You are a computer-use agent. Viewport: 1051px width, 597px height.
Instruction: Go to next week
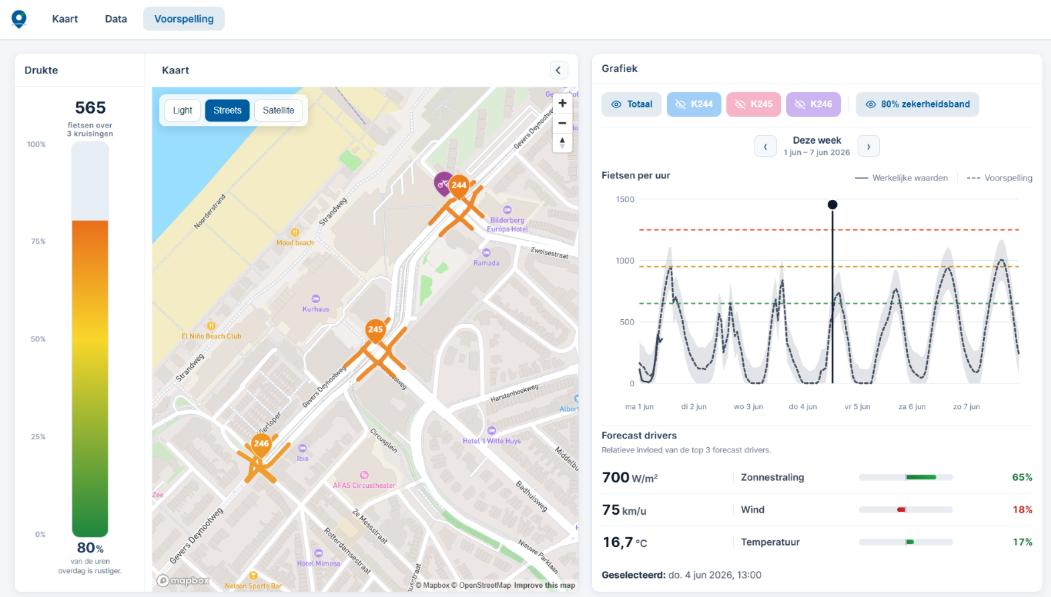click(869, 146)
